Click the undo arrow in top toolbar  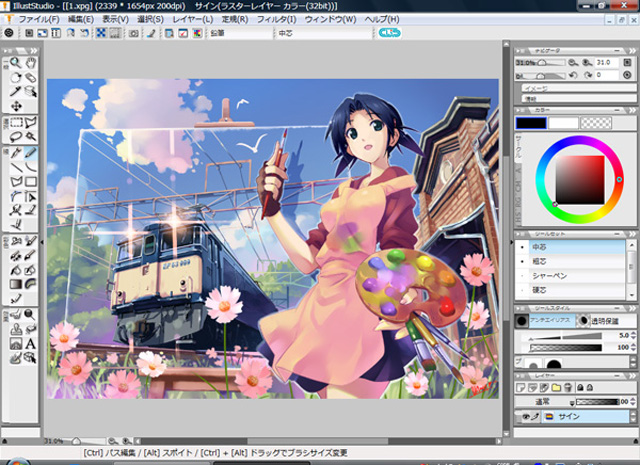(84, 33)
